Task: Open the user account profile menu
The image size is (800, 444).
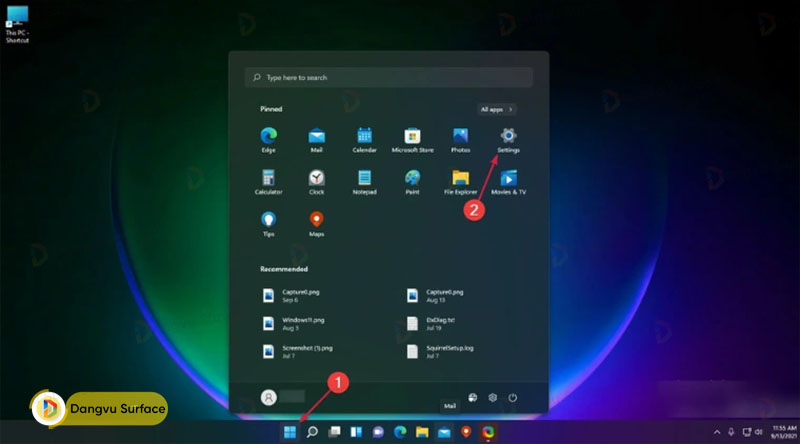Action: (x=269, y=397)
